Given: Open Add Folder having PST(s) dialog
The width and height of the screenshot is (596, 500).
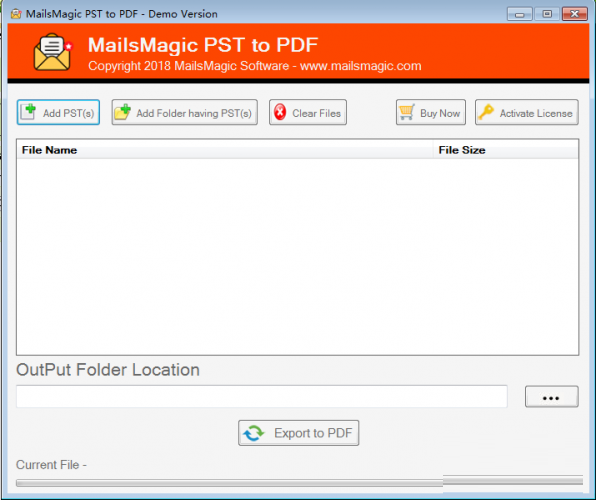Looking at the screenshot, I should click(x=185, y=112).
